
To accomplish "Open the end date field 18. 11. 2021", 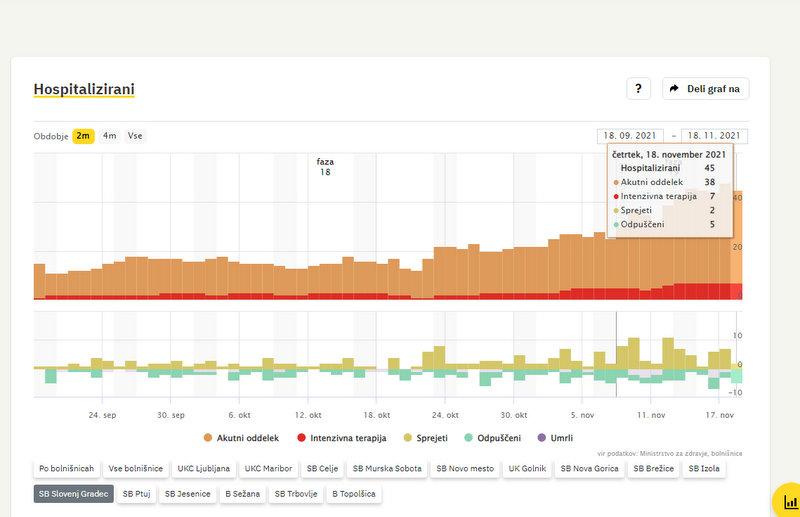I will click(714, 136).
